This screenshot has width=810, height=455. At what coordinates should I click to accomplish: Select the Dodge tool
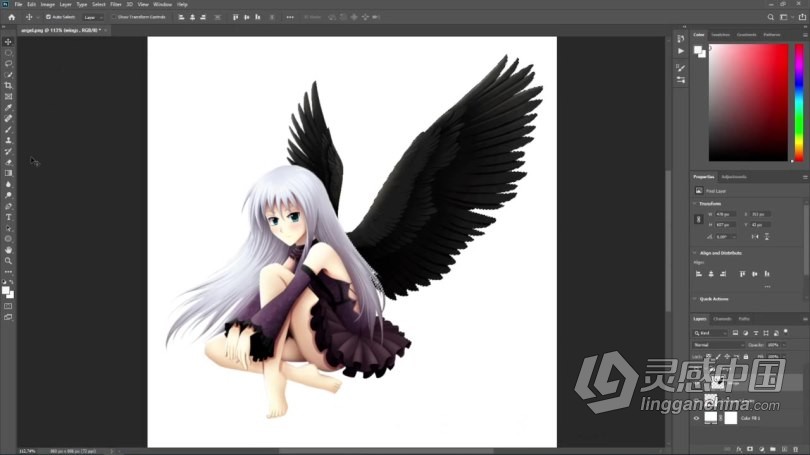pyautogui.click(x=8, y=195)
